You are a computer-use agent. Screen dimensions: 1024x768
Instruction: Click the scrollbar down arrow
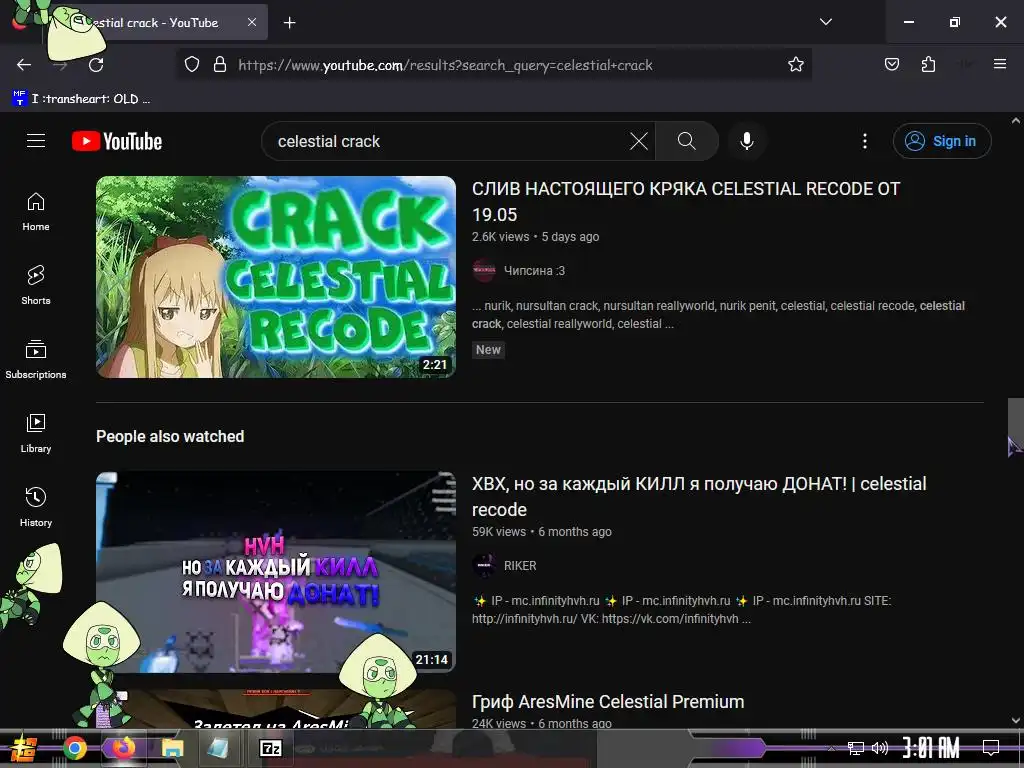1016,720
